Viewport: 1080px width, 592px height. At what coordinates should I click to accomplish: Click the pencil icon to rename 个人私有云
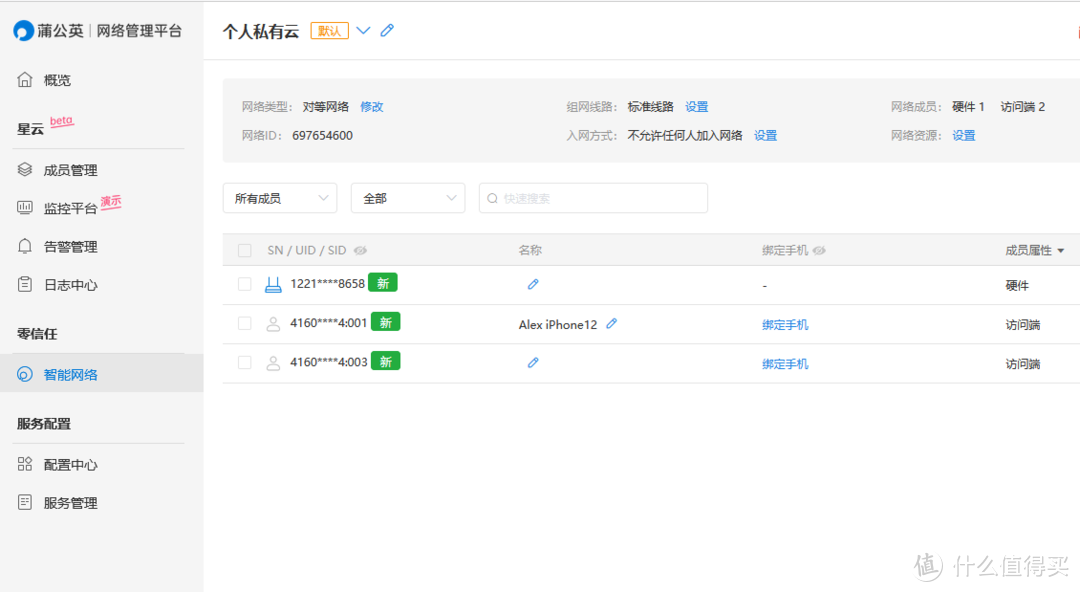click(387, 30)
